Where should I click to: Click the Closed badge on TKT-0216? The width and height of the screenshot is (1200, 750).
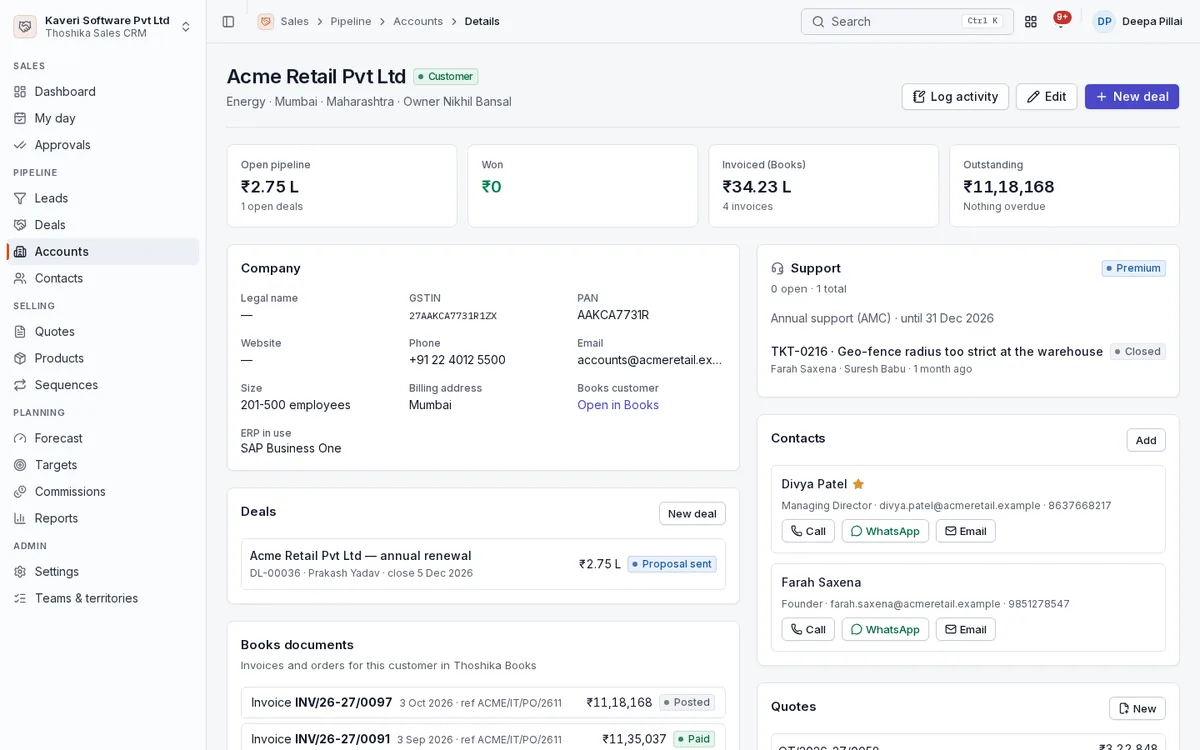tap(1138, 351)
